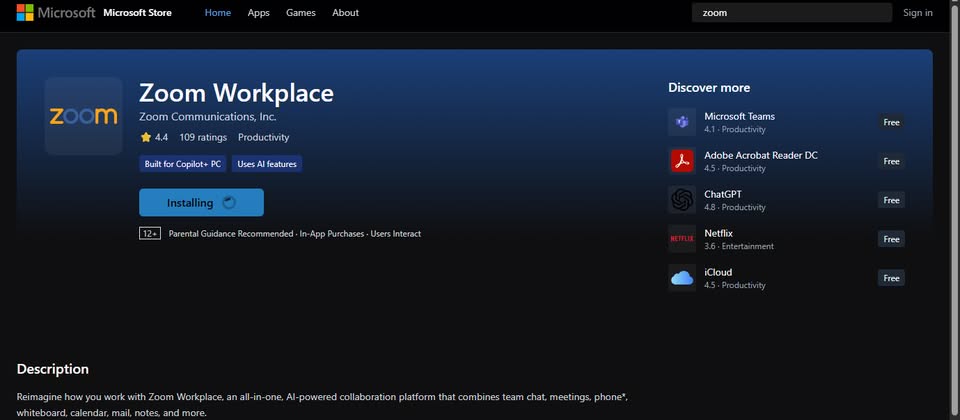Click the Zoom Workplace app logo
Viewport: 960px width, 420px height.
(83, 116)
